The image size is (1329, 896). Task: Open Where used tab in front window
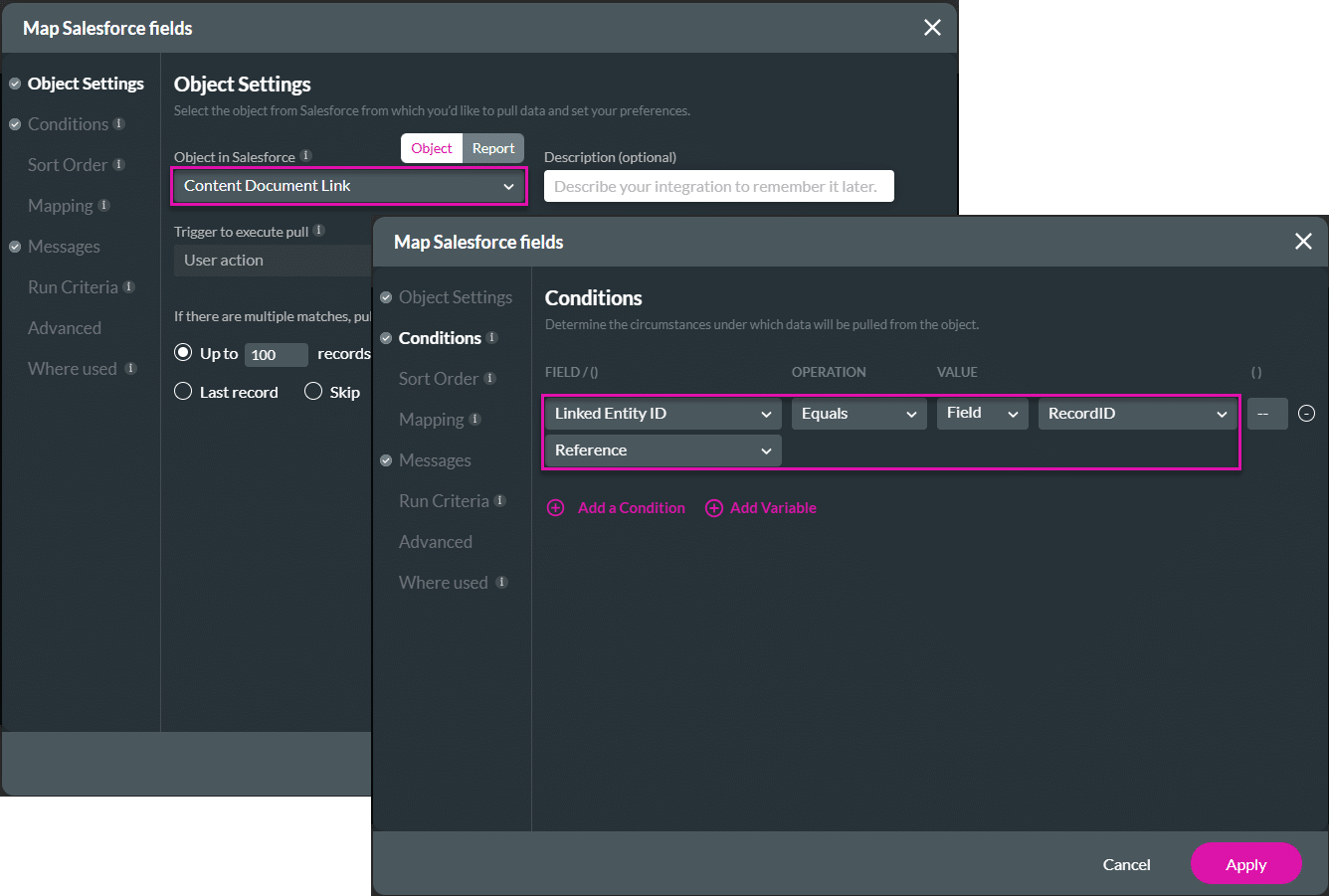(x=444, y=583)
